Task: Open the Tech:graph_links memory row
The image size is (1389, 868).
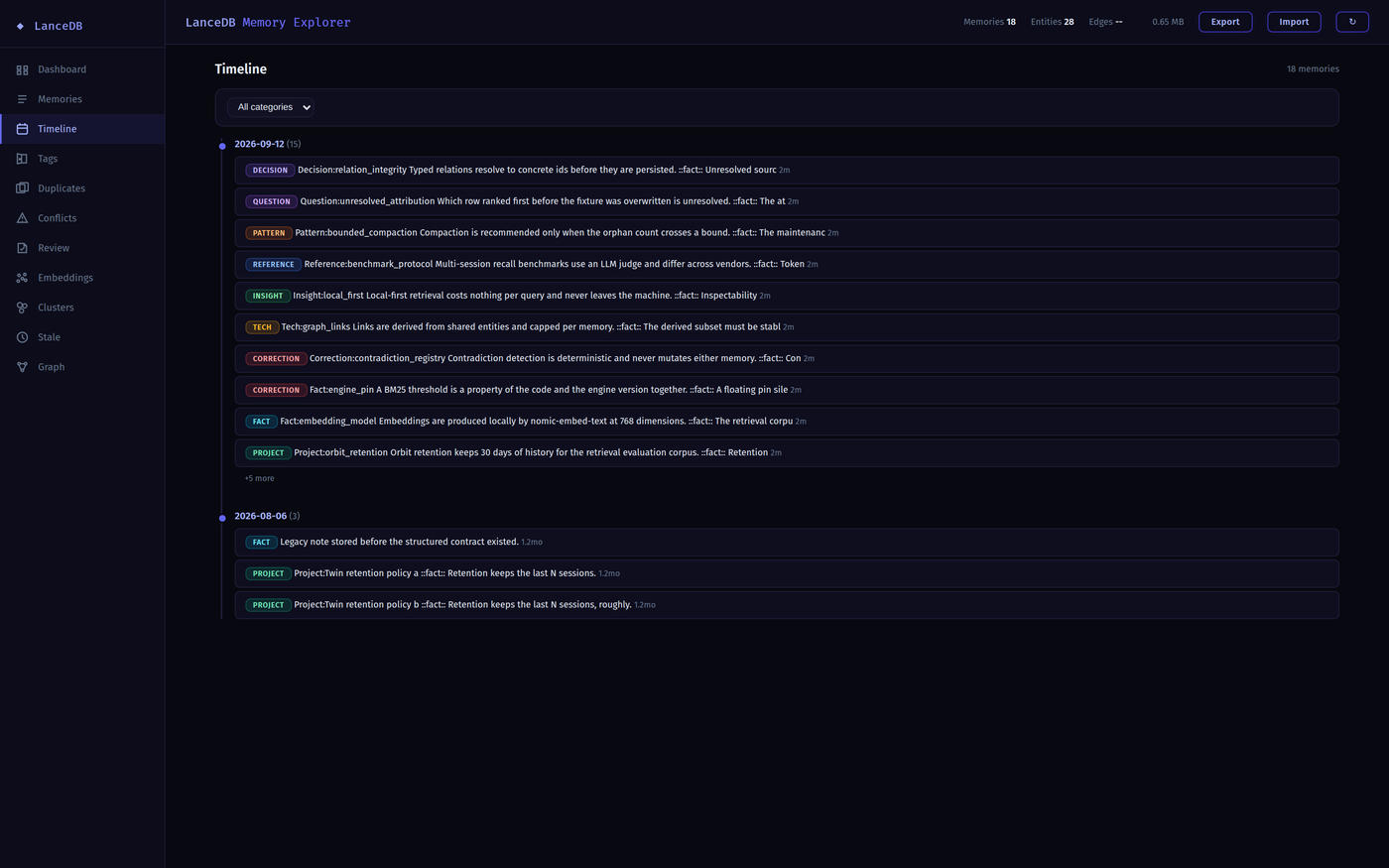Action: 787,327
